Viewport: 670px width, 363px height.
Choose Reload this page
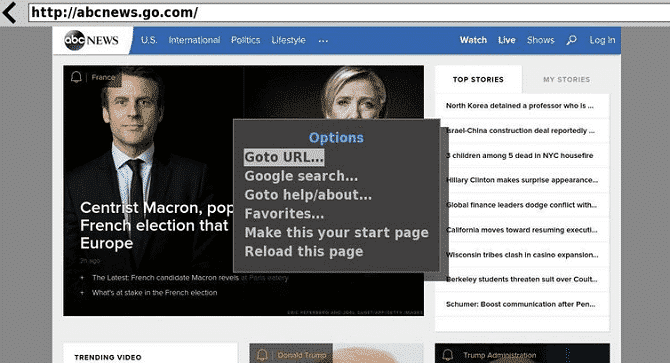click(304, 252)
